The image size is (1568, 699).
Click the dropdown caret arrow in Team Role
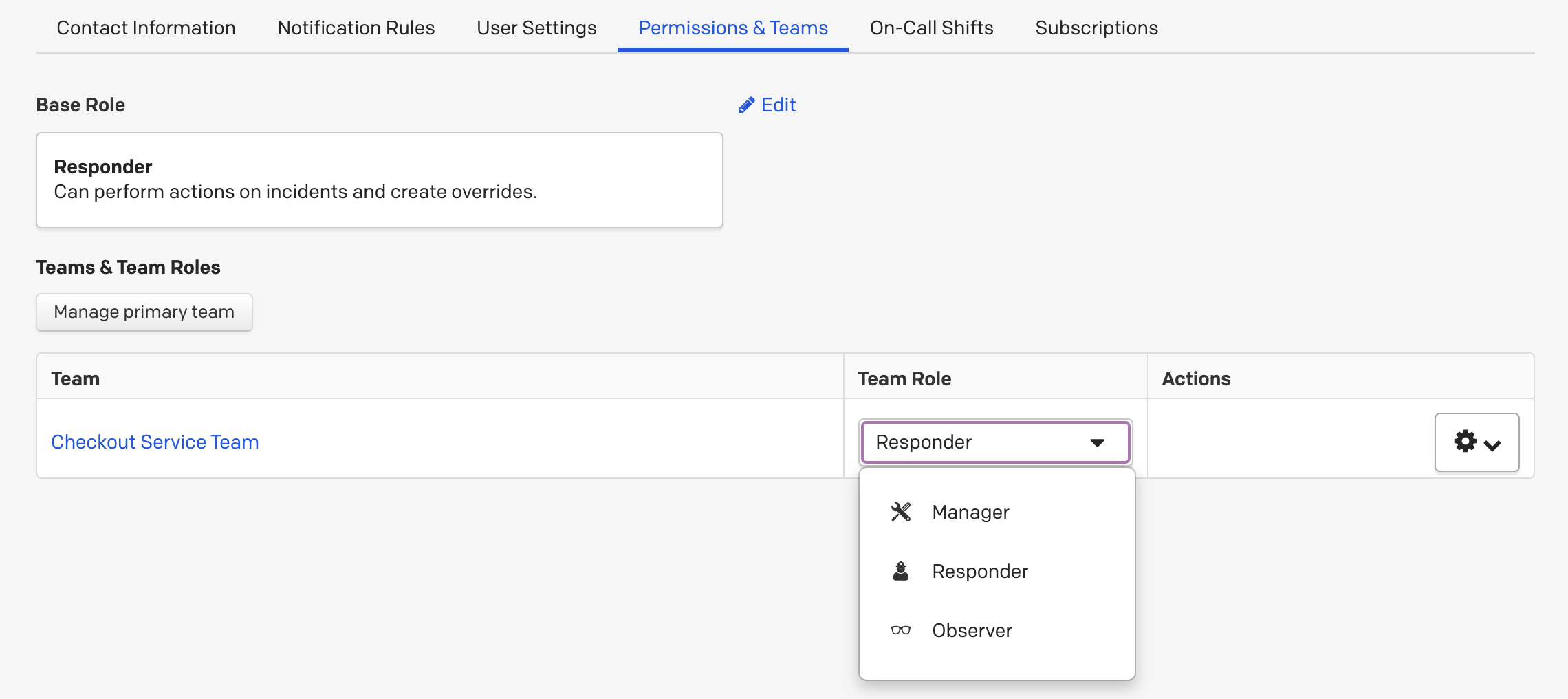pyautogui.click(x=1098, y=442)
